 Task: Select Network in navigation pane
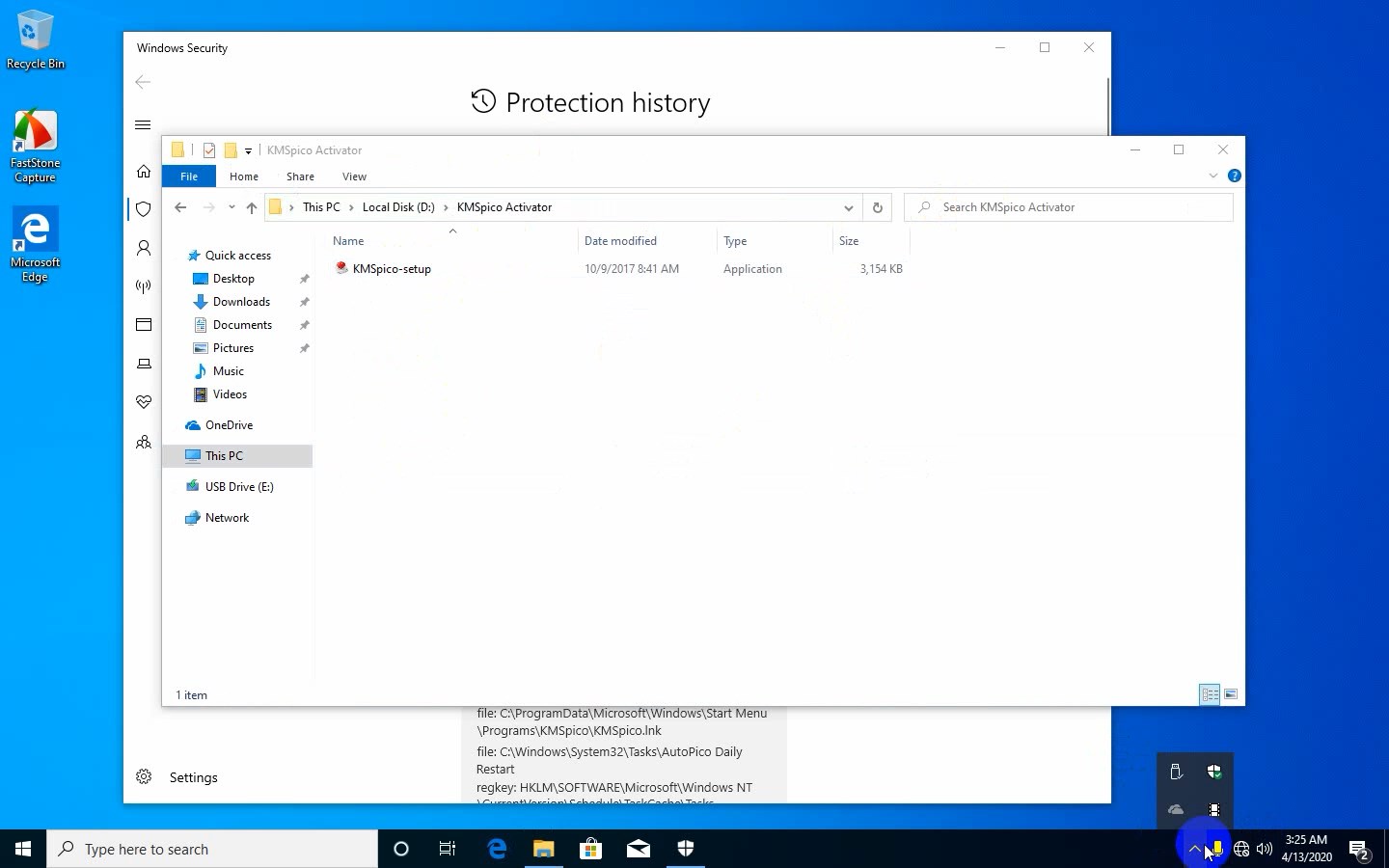coord(227,518)
